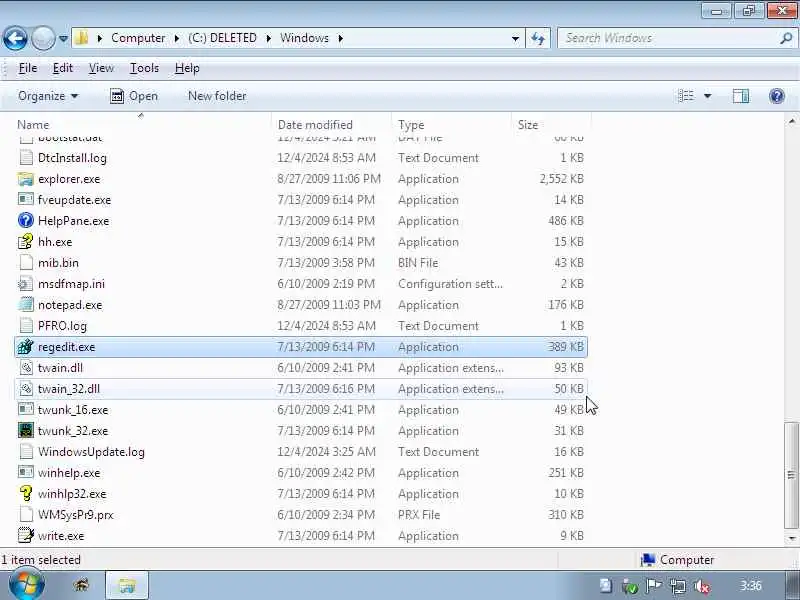Open the Tools menu
Image resolution: width=800 pixels, height=600 pixels.
[x=144, y=68]
